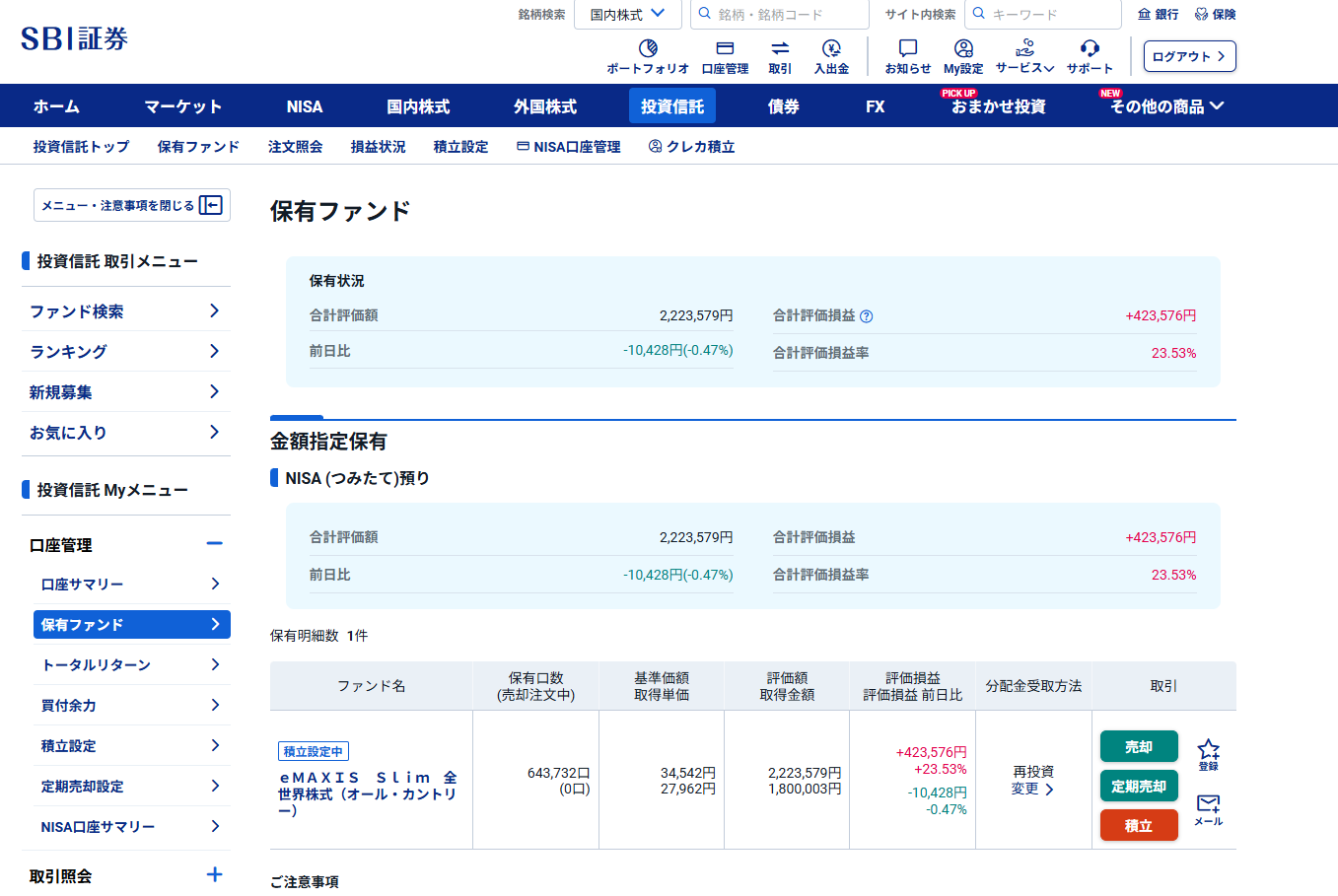Click the help icon beside 合計評価損益
This screenshot has height=896, width=1338.
tap(867, 316)
